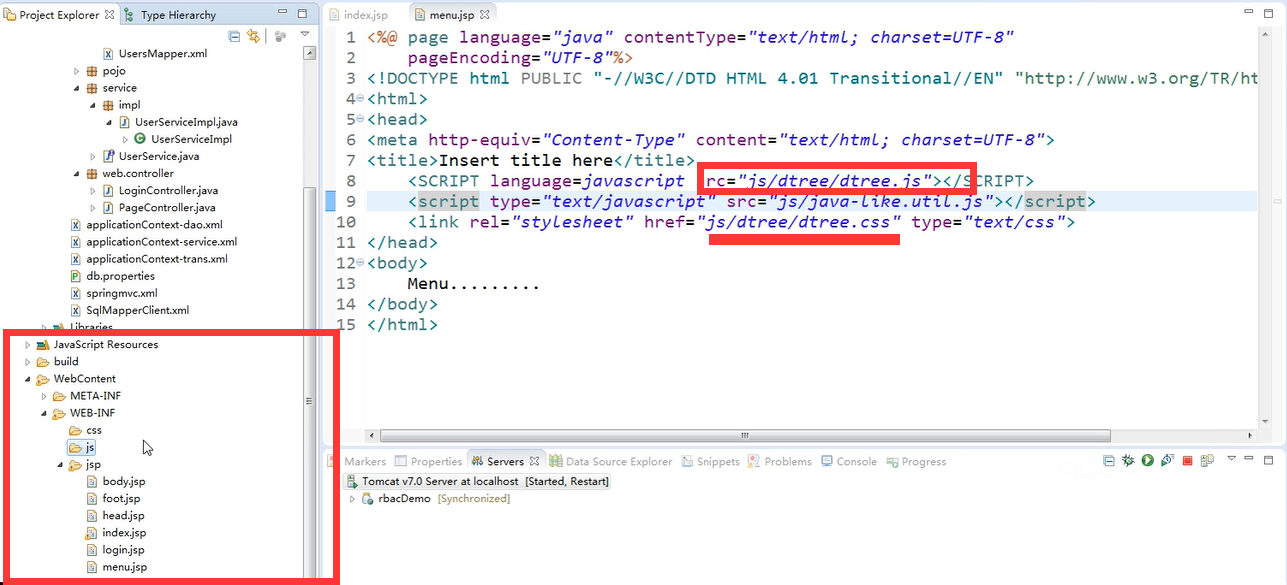Start the server in profile mode

pyautogui.click(x=1167, y=460)
